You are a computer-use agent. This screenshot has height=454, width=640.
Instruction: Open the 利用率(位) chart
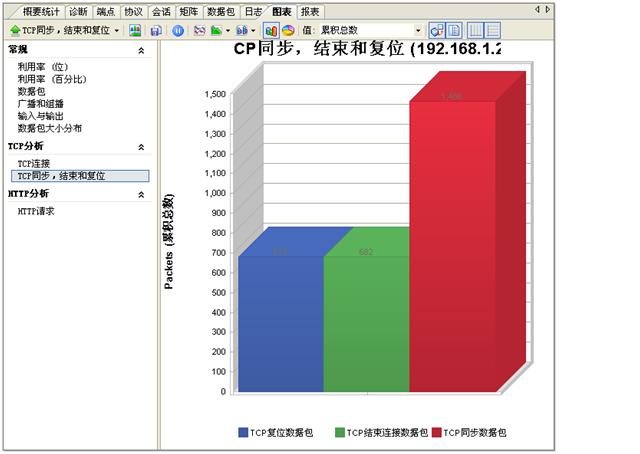point(42,67)
